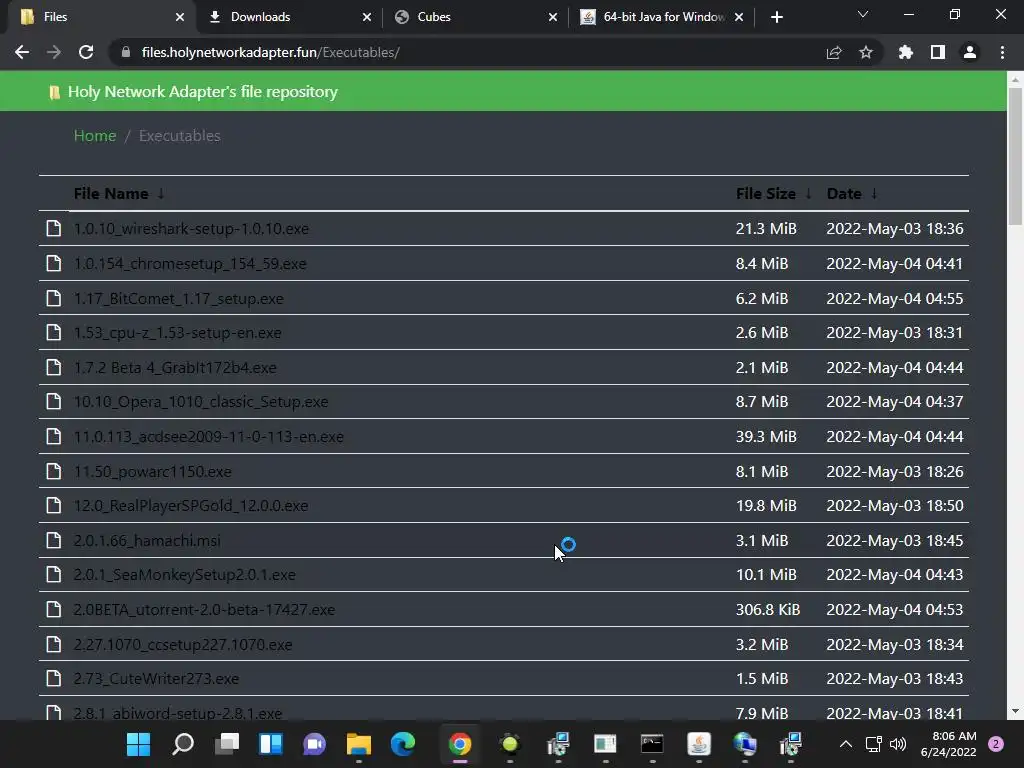Close the Downloads tab
Screen dimensions: 1024x768
tap(367, 17)
